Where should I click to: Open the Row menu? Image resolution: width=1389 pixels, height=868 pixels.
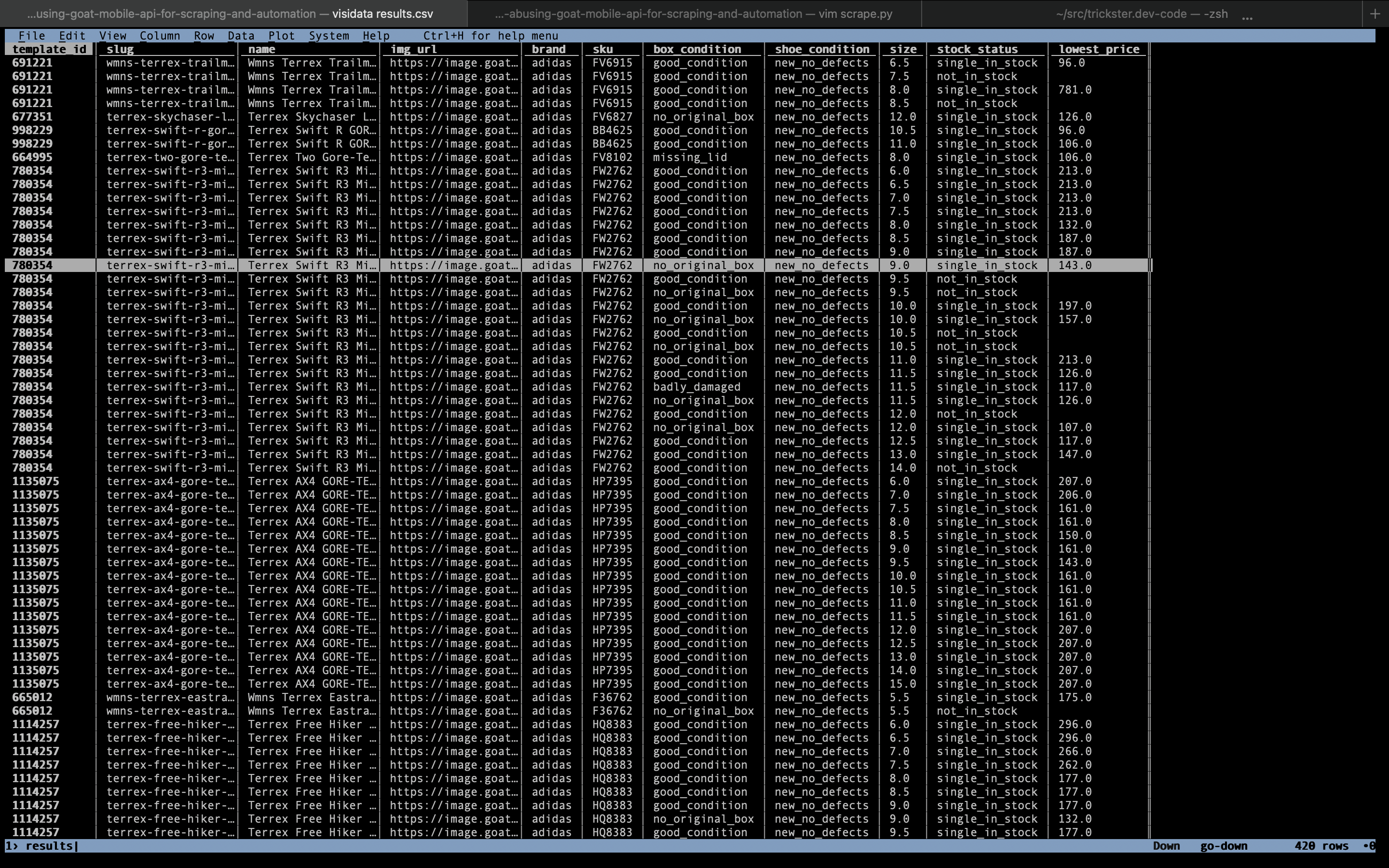204,36
